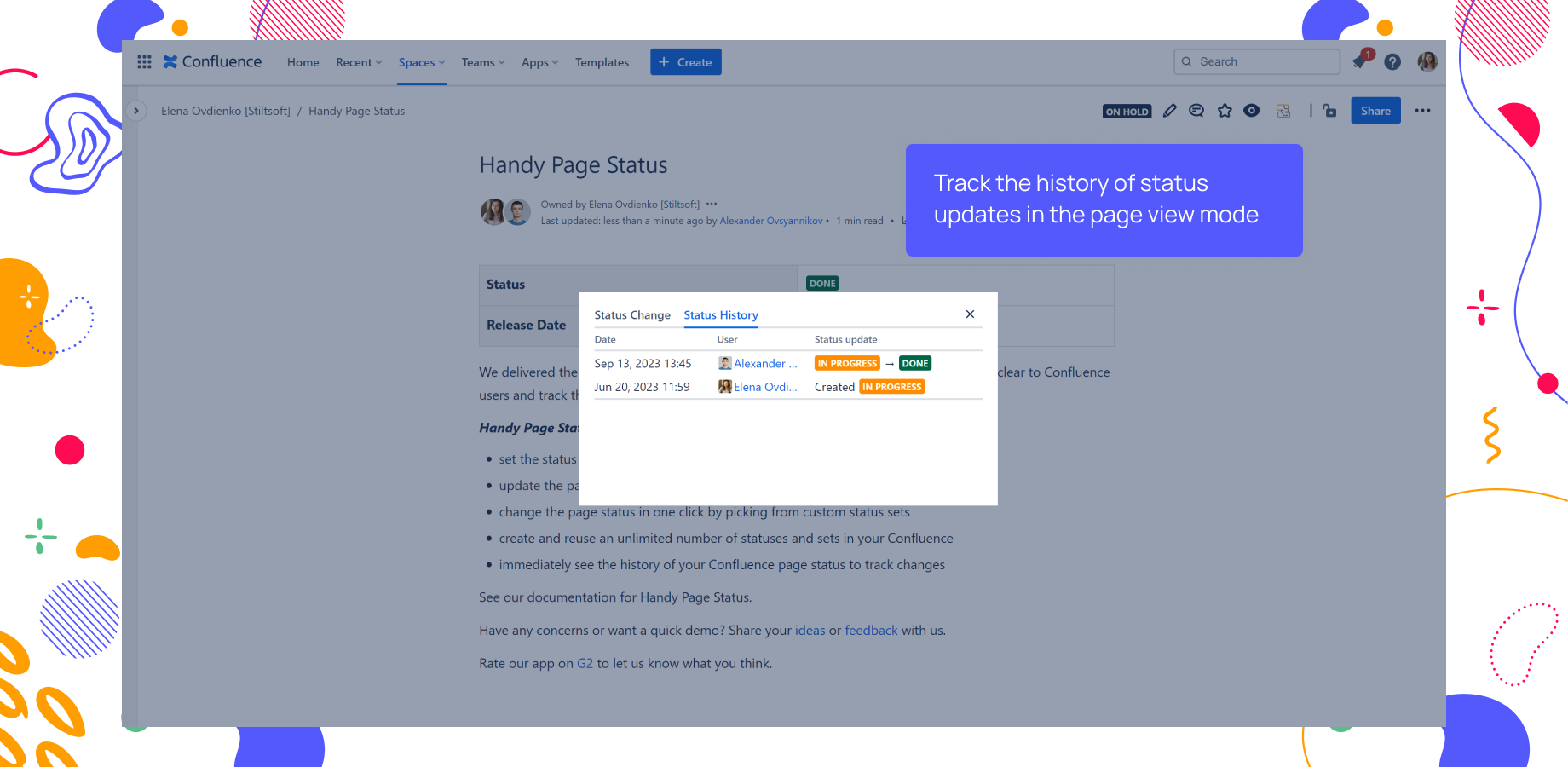Click the Handy Page Status page title

(x=574, y=165)
